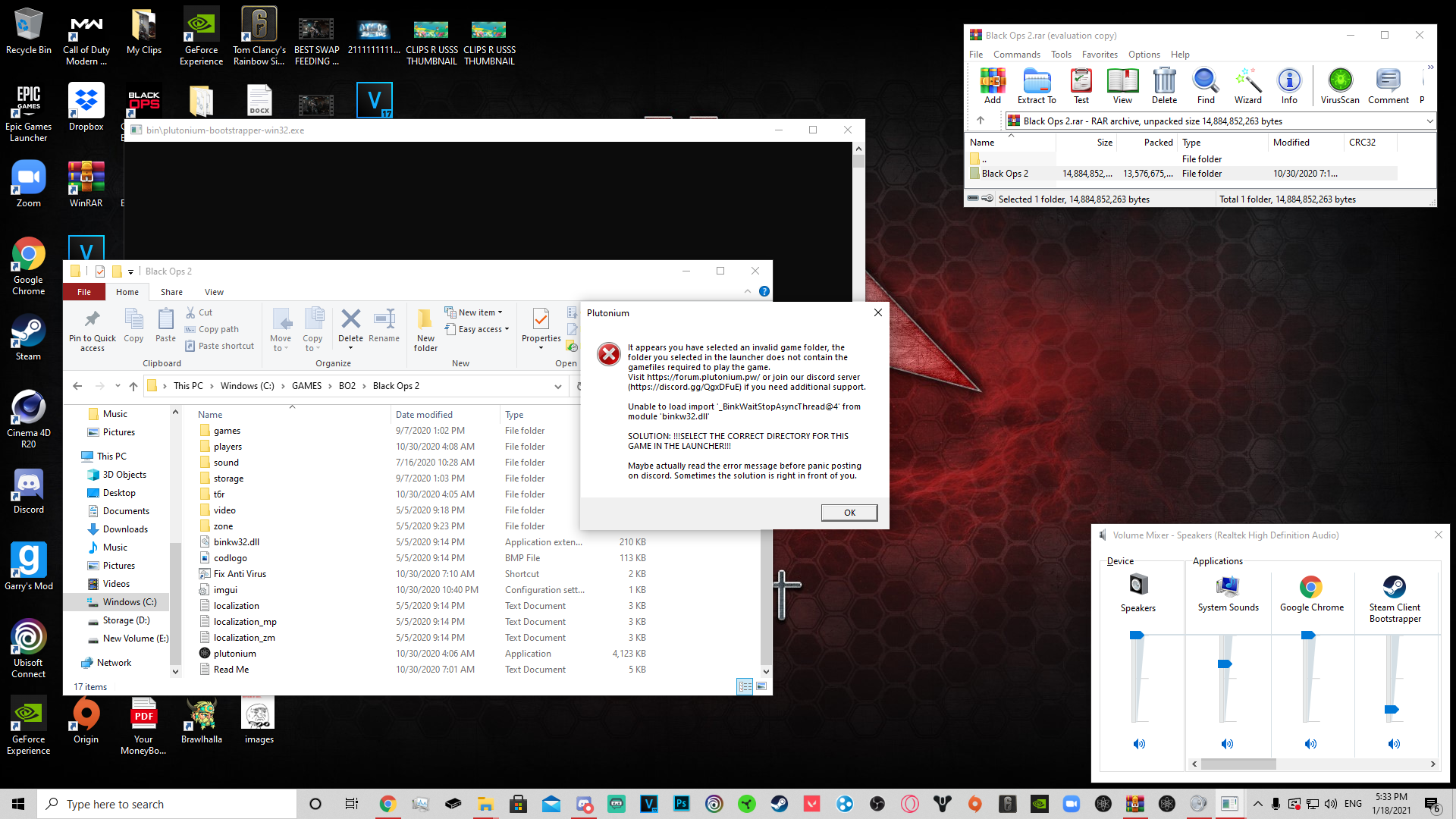The height and width of the screenshot is (819, 1456).
Task: Mute the Speakers device in Volume Mixer
Action: (1139, 744)
